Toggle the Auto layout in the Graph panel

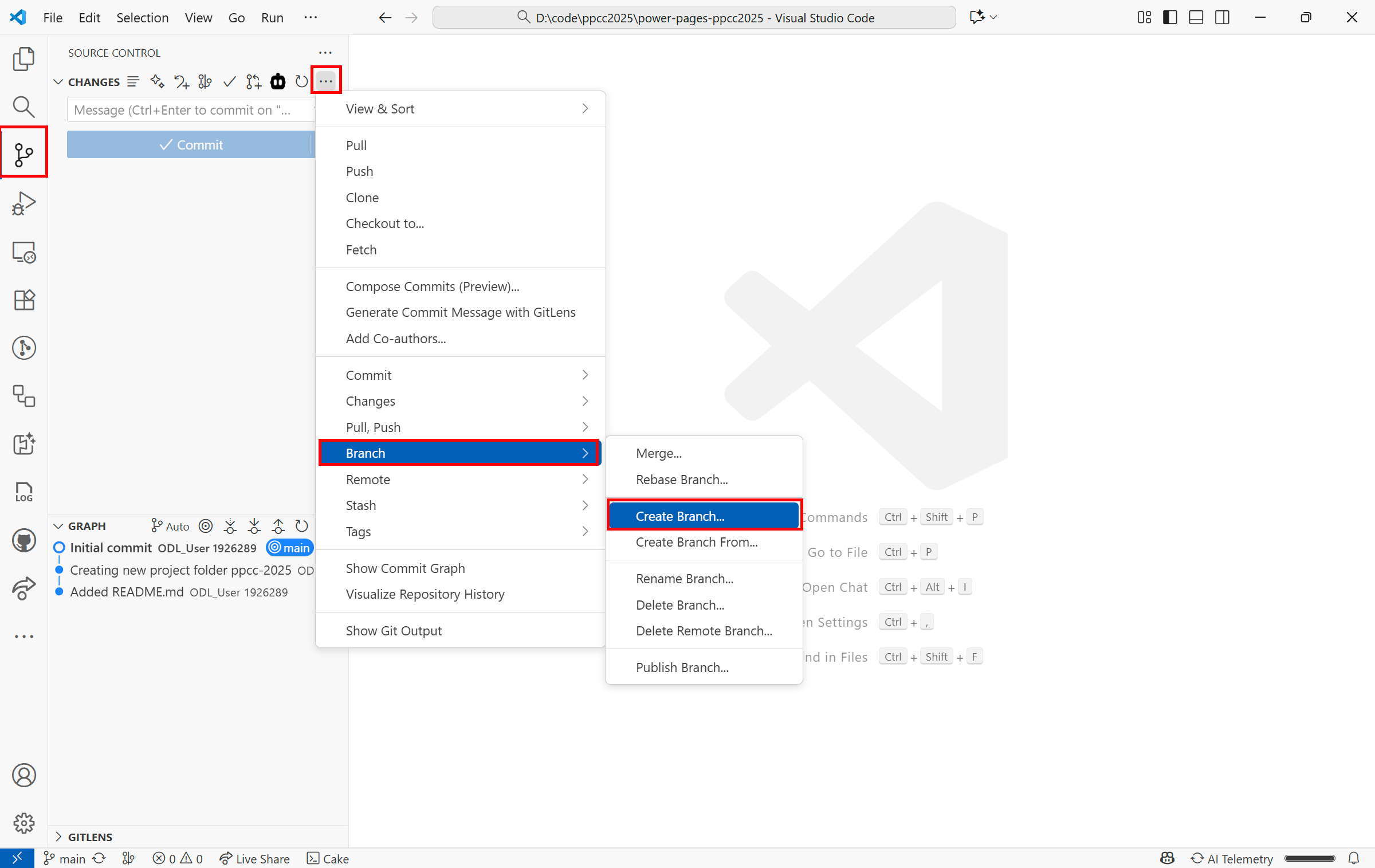click(x=170, y=526)
